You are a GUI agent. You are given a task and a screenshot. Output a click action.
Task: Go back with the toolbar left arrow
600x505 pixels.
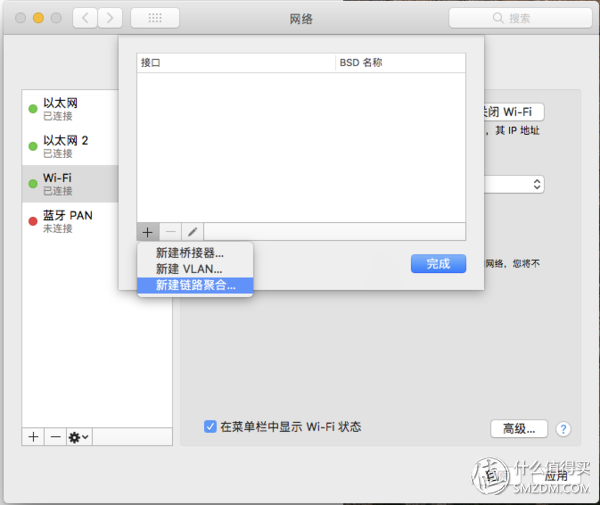[x=85, y=18]
